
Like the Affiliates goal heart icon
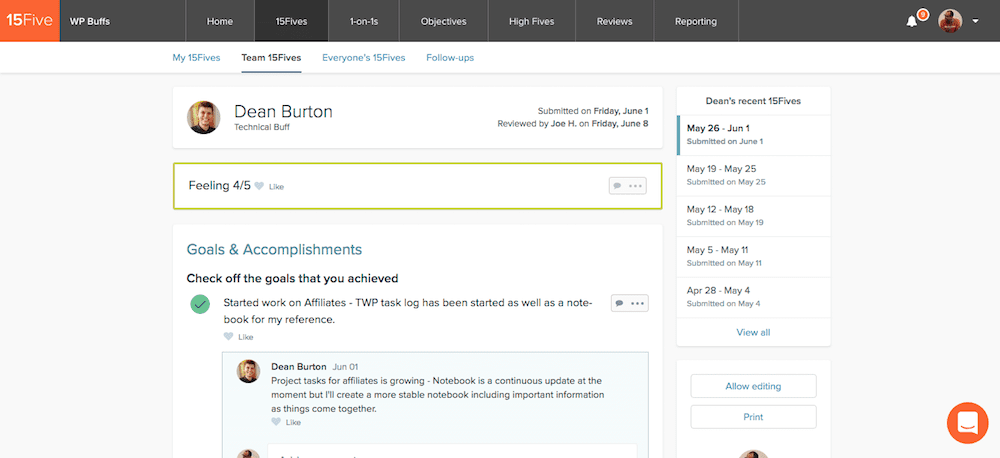tap(228, 337)
